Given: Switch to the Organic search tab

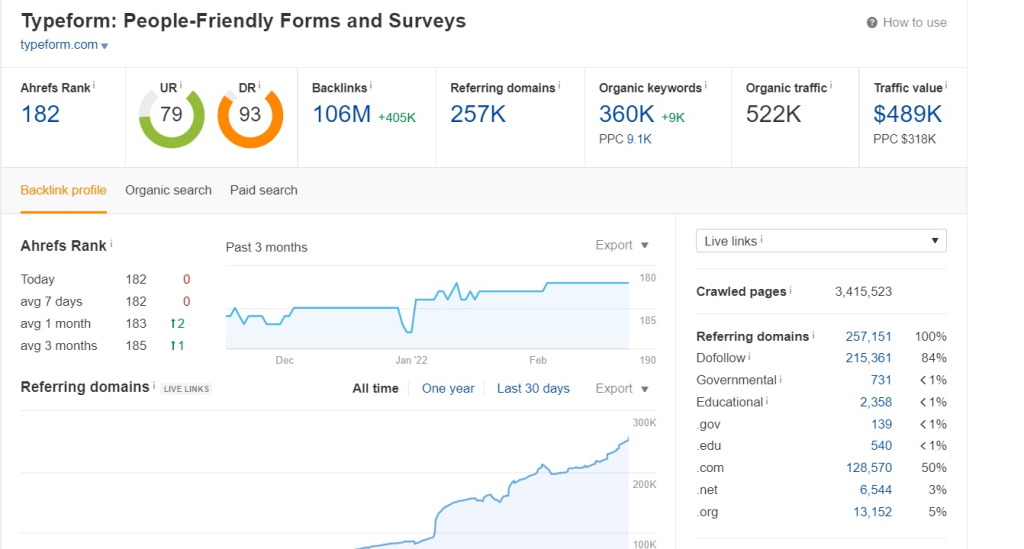Looking at the screenshot, I should [x=168, y=190].
